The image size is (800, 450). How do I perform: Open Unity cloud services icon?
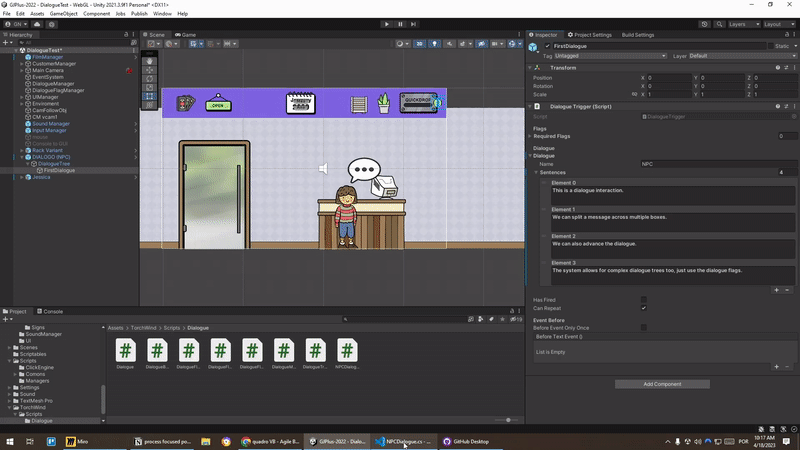[37, 24]
